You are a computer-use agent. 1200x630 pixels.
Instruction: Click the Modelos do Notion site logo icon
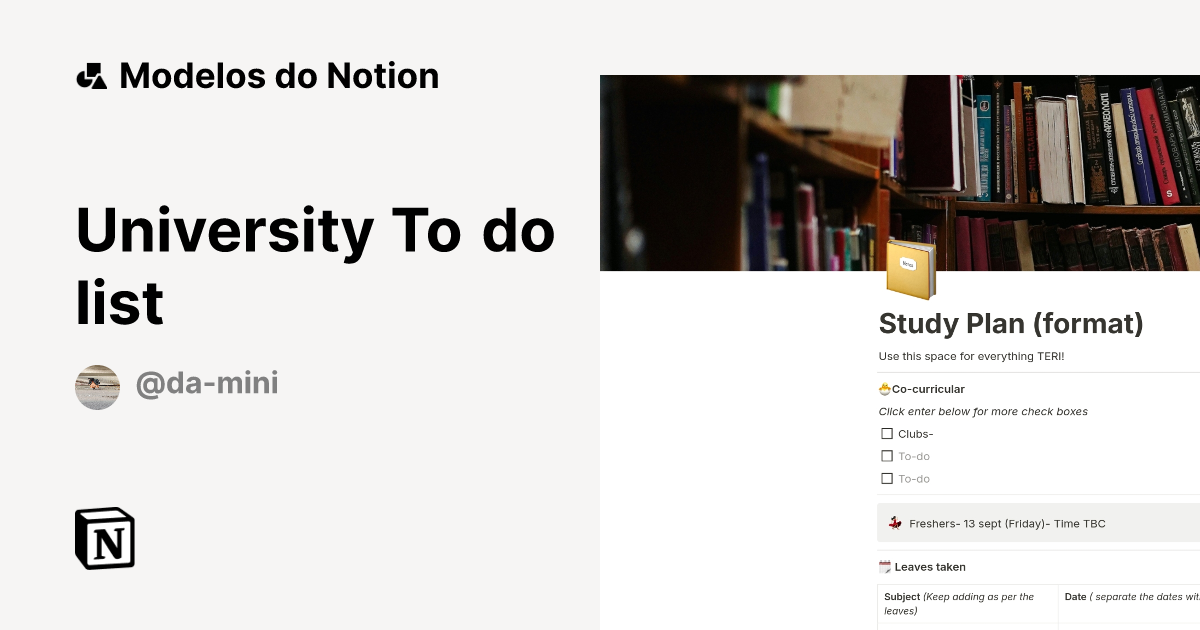93,75
